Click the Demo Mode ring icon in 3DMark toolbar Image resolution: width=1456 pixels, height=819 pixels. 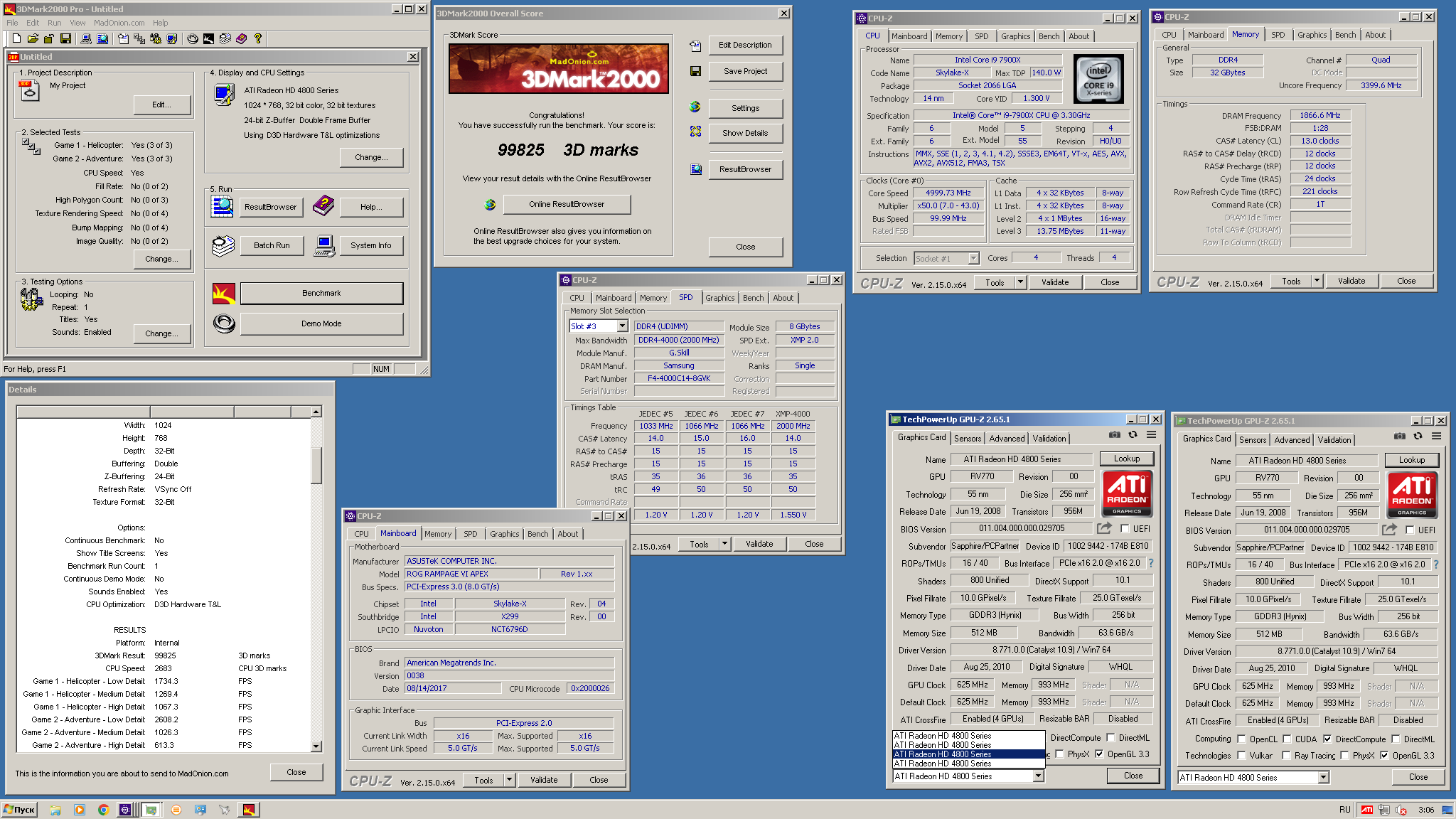[193, 38]
